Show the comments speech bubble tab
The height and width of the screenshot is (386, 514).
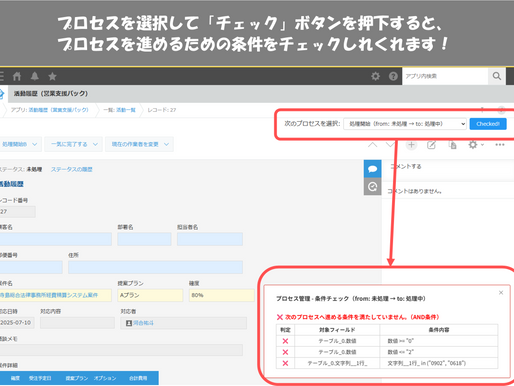(372, 169)
